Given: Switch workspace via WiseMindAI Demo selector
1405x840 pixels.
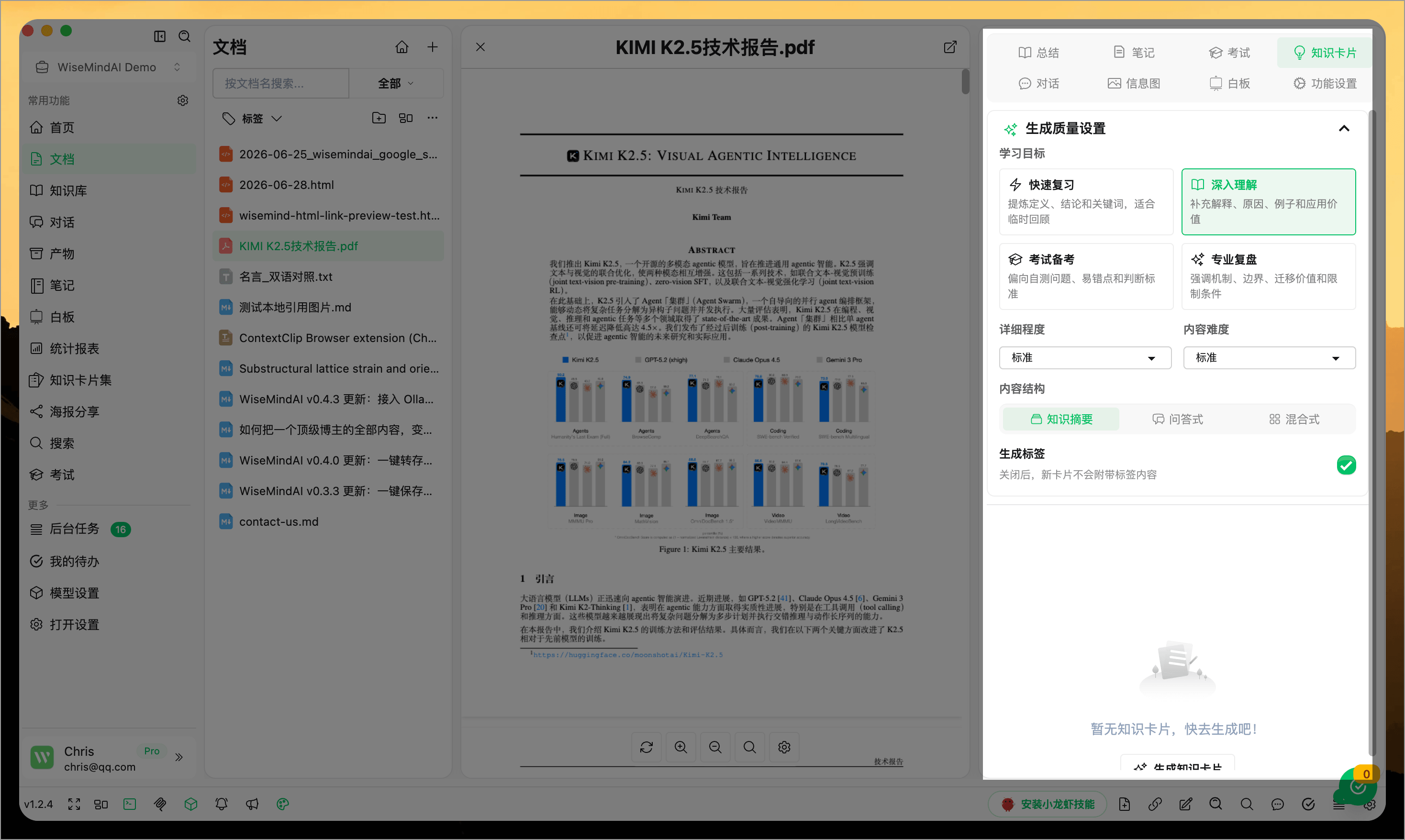Looking at the screenshot, I should (108, 67).
